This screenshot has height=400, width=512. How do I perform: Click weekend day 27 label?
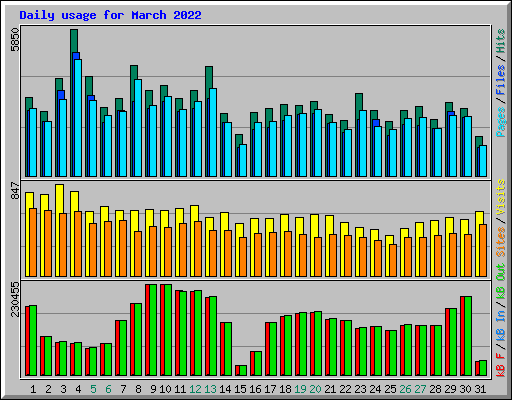[420, 389]
